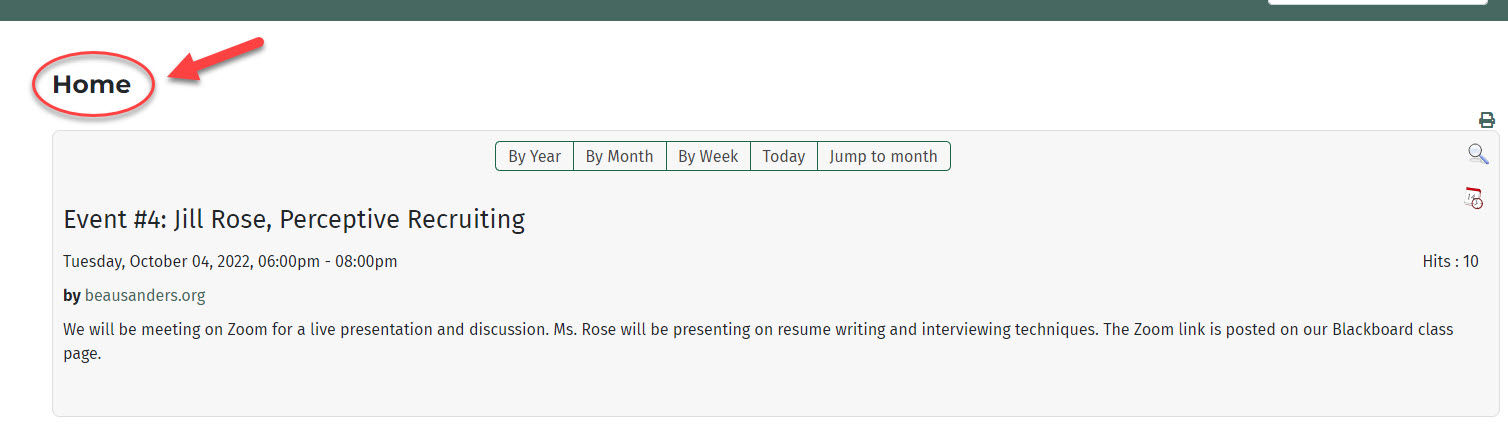The height and width of the screenshot is (425, 1508).
Task: Show the Today view
Action: pos(783,156)
